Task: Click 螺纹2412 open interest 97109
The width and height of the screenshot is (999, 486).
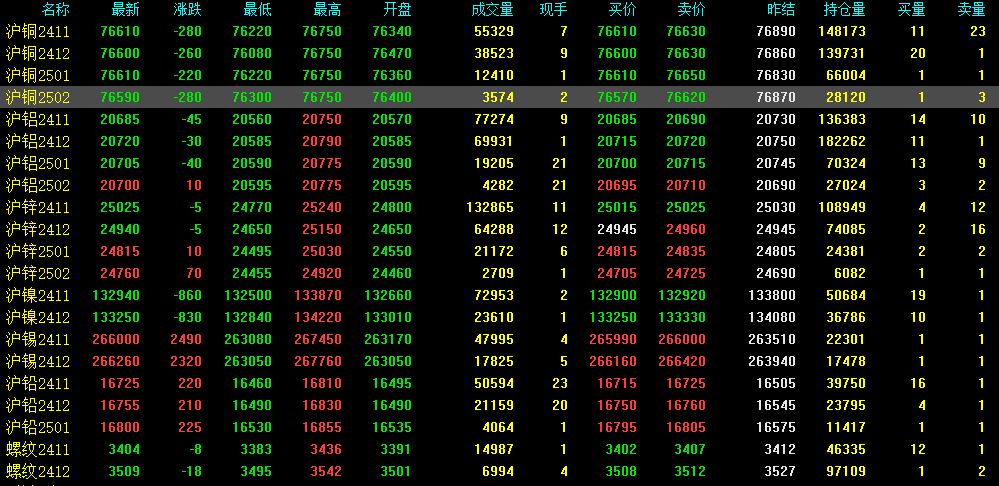Action: pos(847,471)
